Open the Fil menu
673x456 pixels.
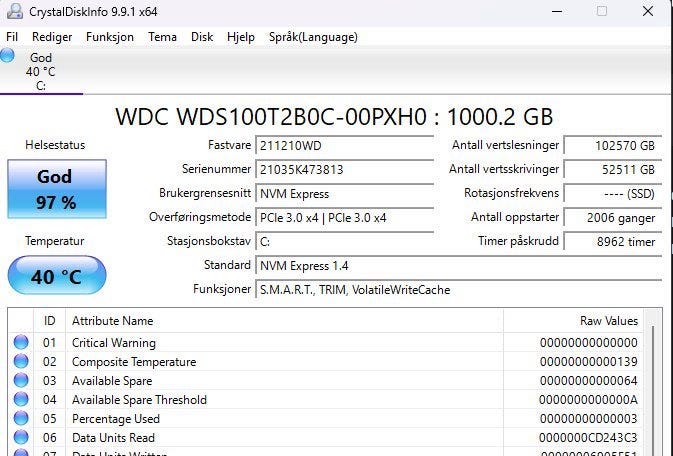pos(12,37)
